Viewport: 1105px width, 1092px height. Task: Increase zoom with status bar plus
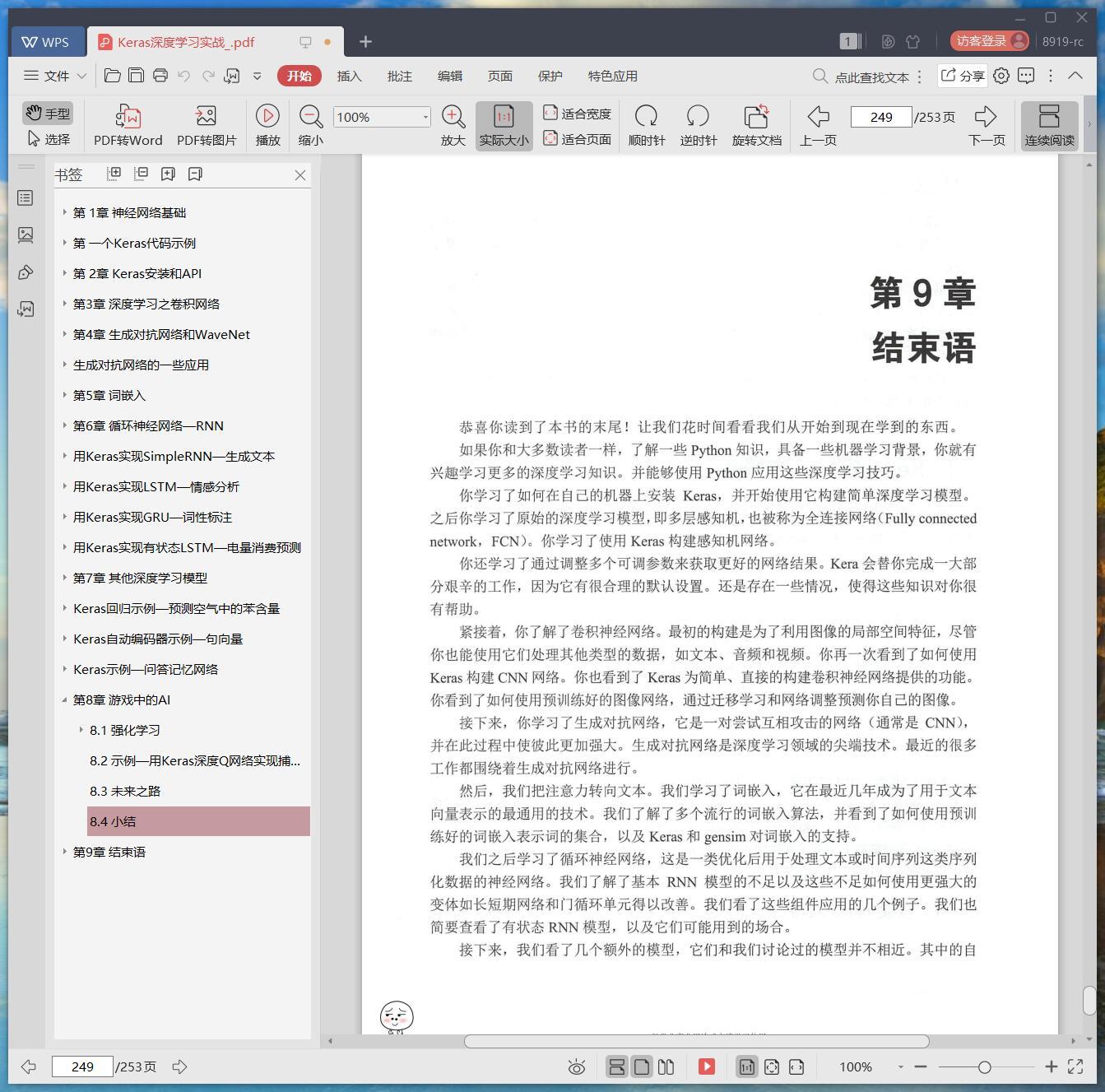click(x=1051, y=1066)
